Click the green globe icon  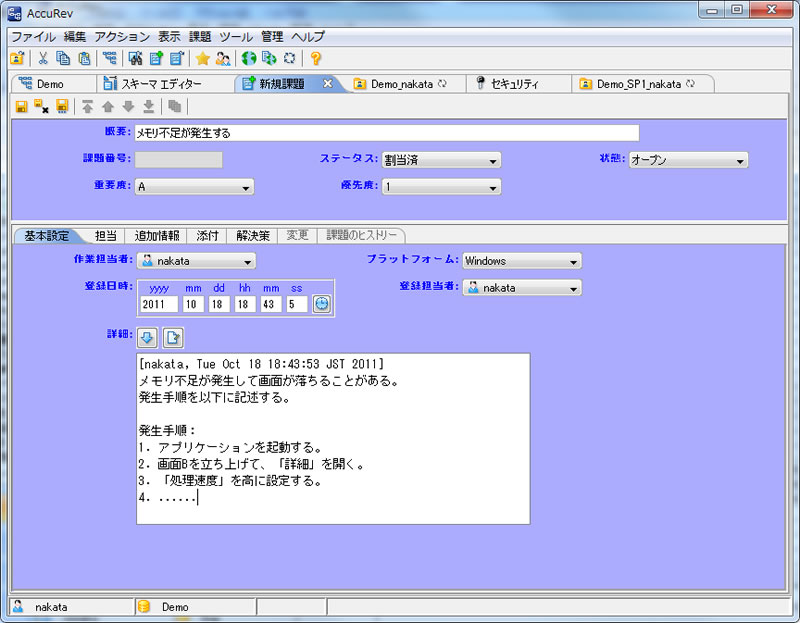point(248,58)
